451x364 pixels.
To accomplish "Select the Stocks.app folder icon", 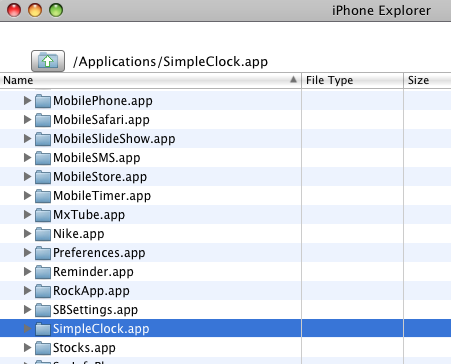I will point(43,348).
